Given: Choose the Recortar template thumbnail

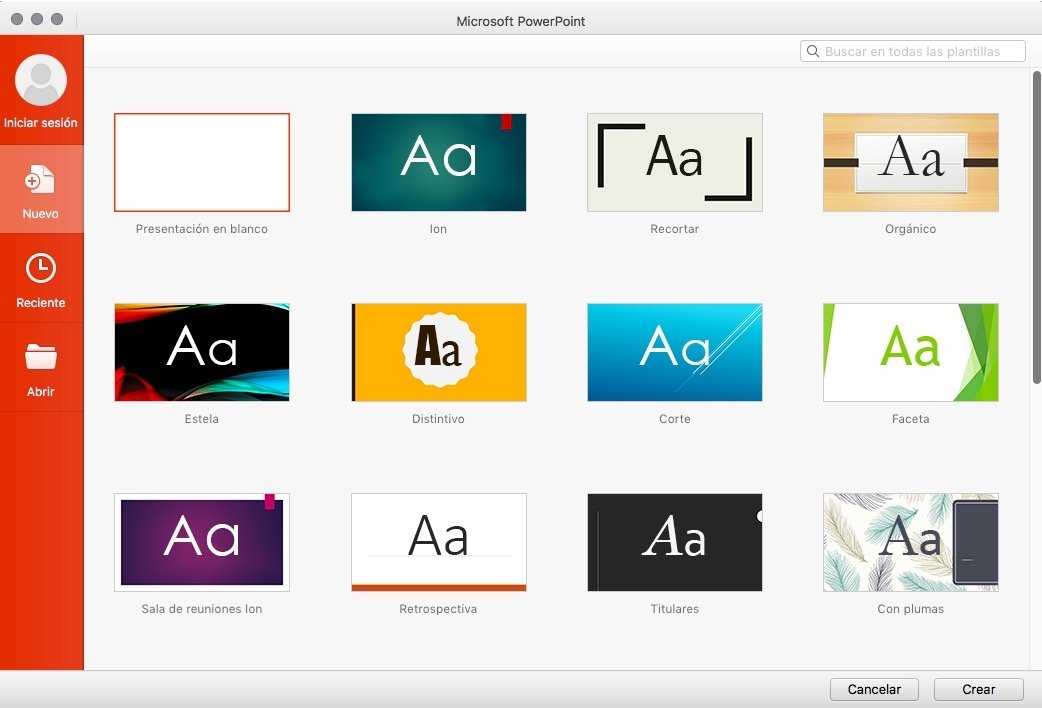Looking at the screenshot, I should (675, 162).
